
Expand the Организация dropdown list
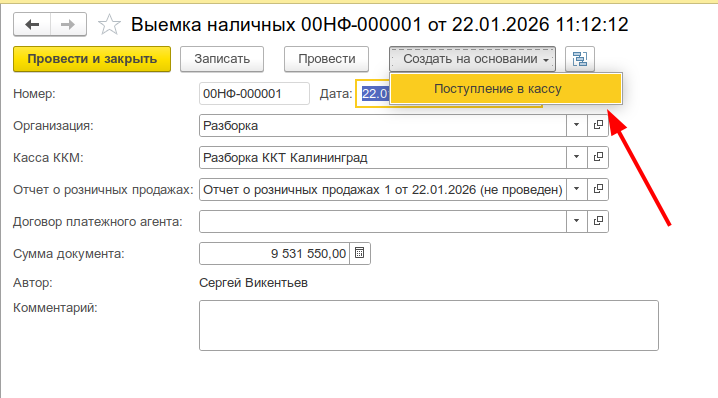577,125
